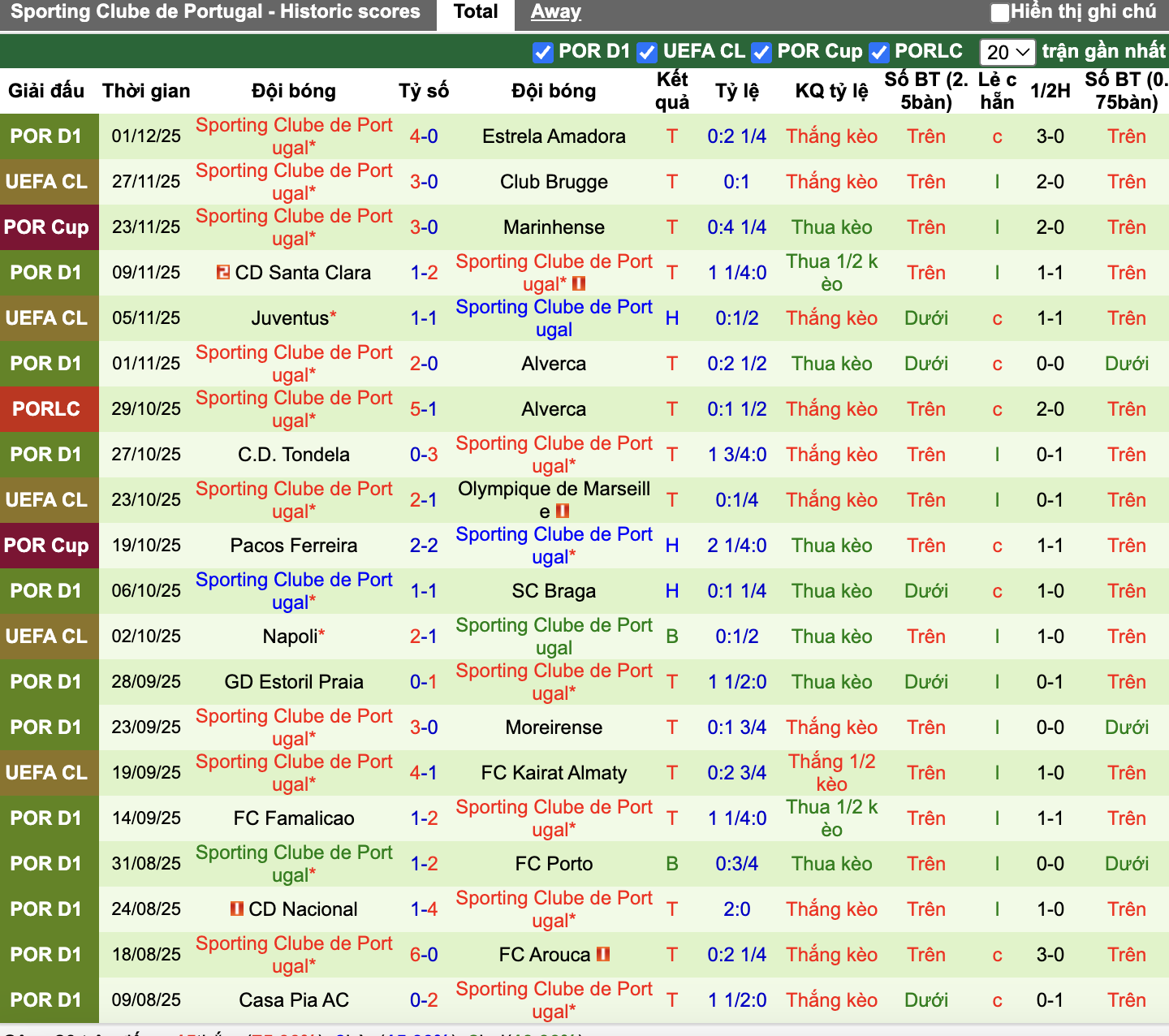Toggle the PORLC filter checkbox
Screen dimensions: 1169x1036
(x=878, y=52)
